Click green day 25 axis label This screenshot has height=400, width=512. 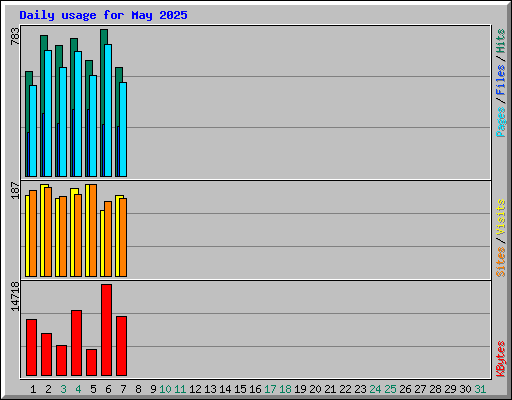coord(390,389)
